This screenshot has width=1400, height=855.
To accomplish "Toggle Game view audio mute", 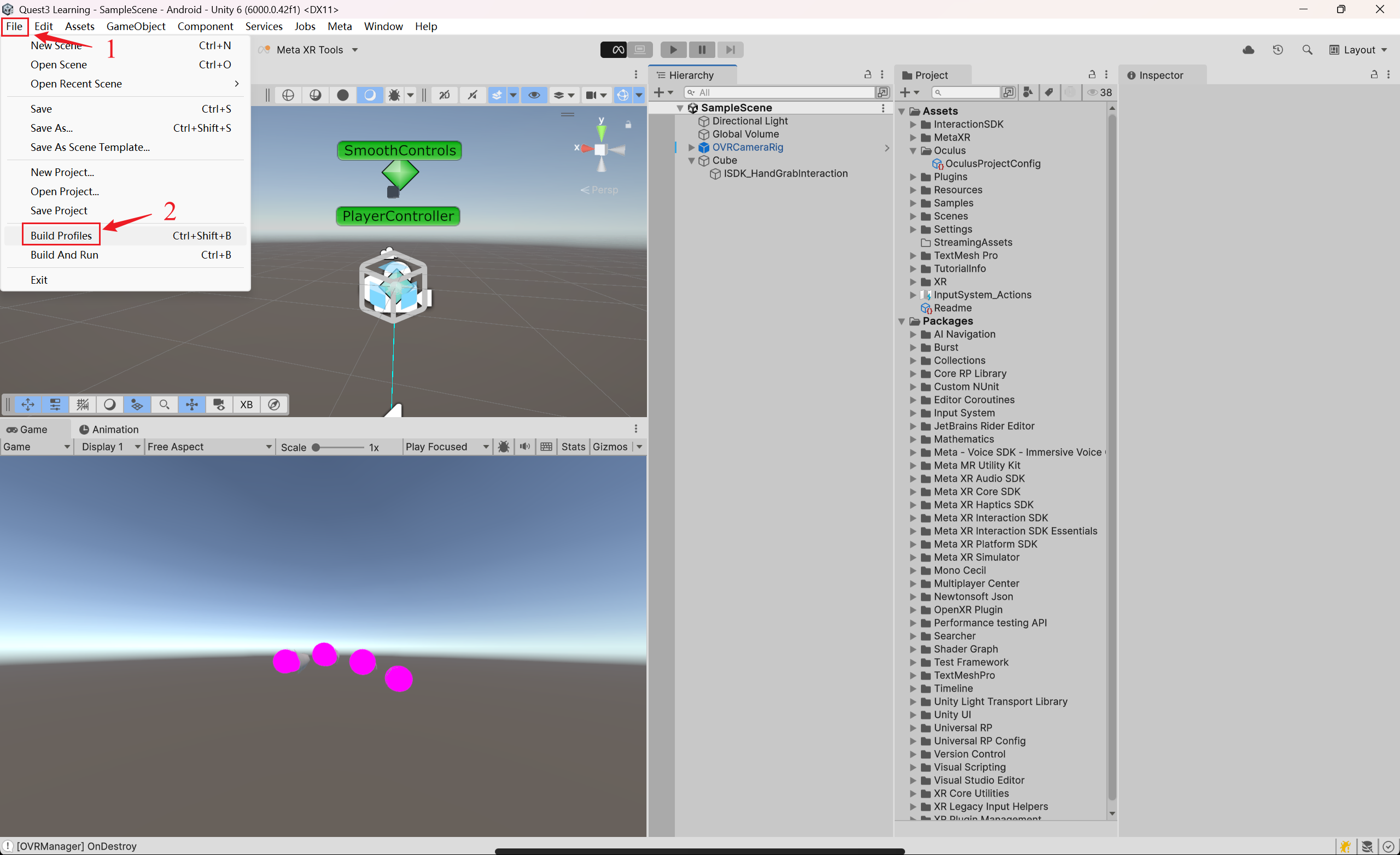I will click(525, 447).
